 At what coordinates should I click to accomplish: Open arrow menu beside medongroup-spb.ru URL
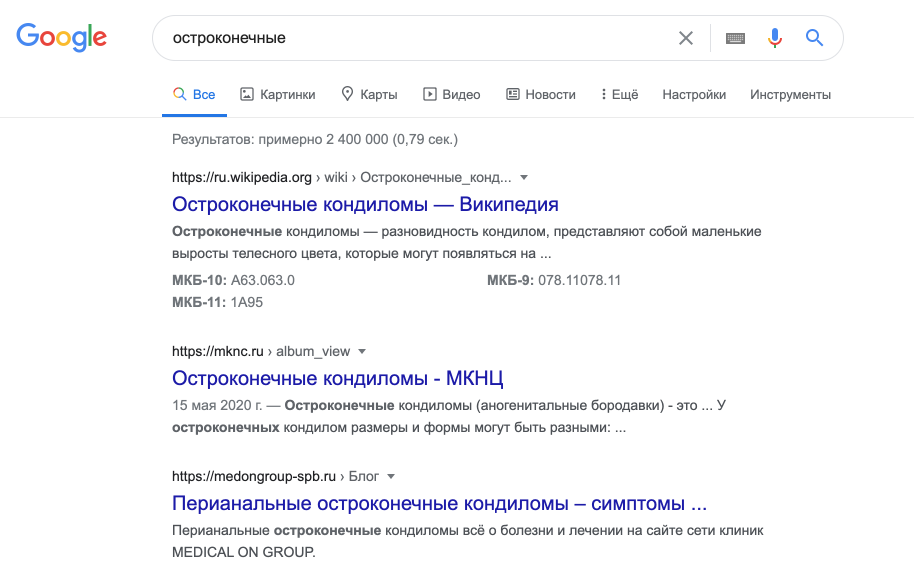click(391, 476)
